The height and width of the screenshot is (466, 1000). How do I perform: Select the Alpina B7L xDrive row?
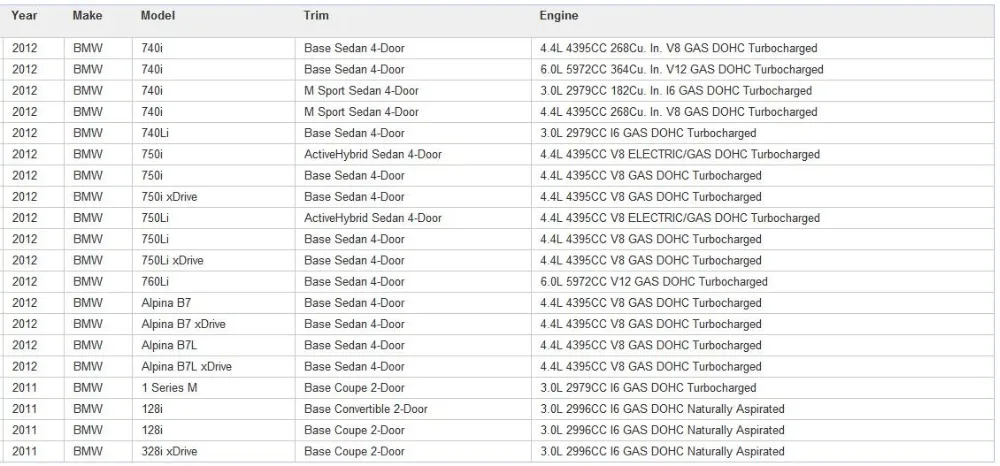497,367
